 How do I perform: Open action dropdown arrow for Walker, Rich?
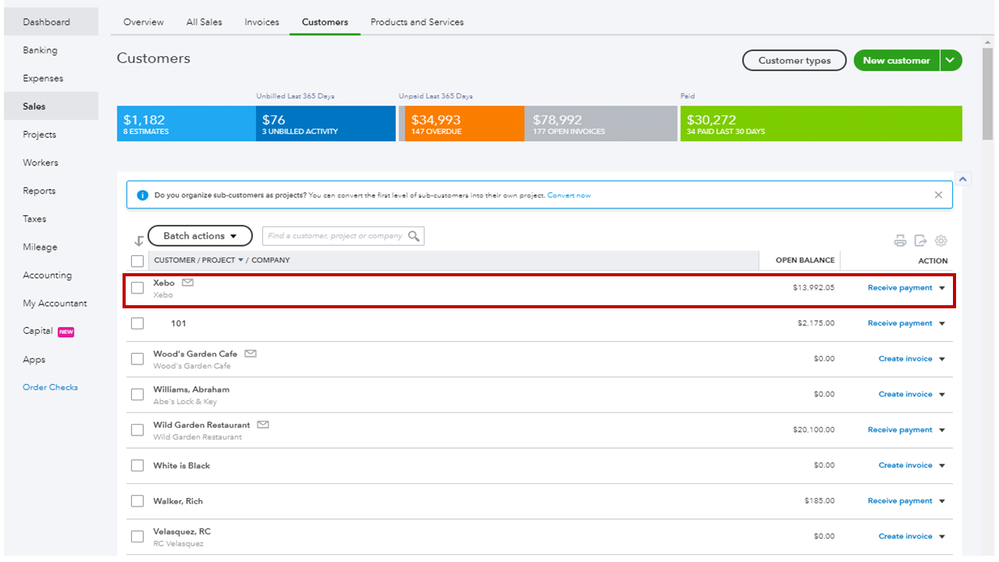tap(942, 501)
